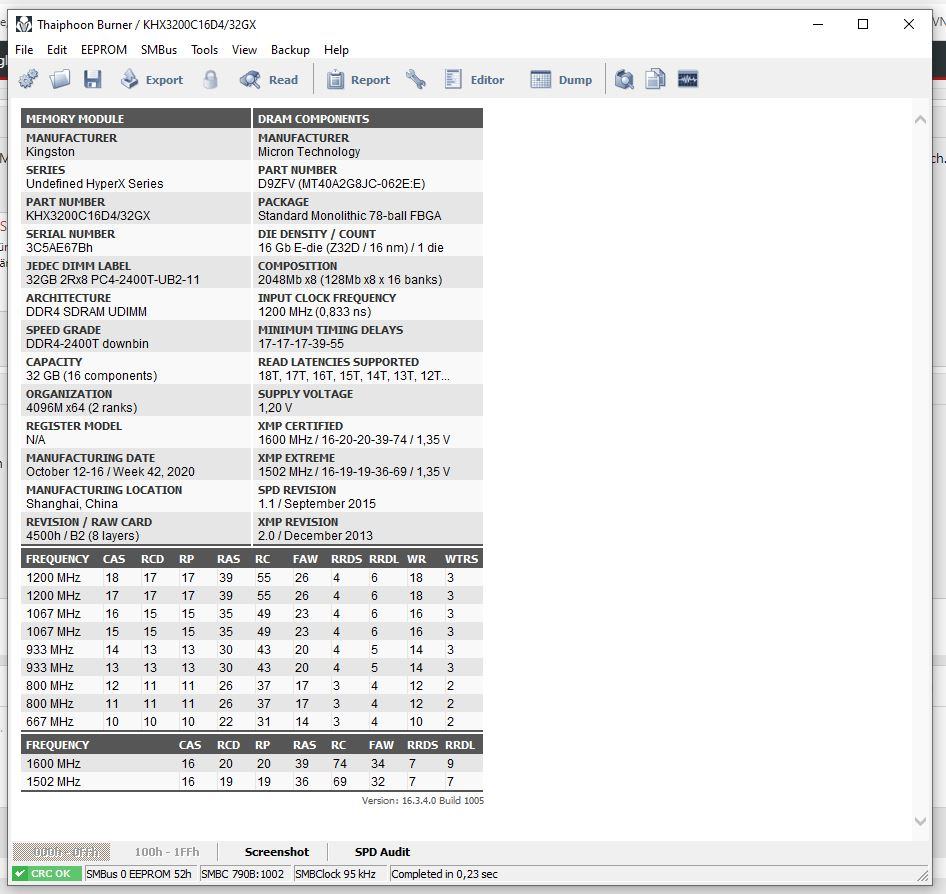Click Shanghai, China manufacturing location
This screenshot has height=894, width=946.
coord(72,504)
